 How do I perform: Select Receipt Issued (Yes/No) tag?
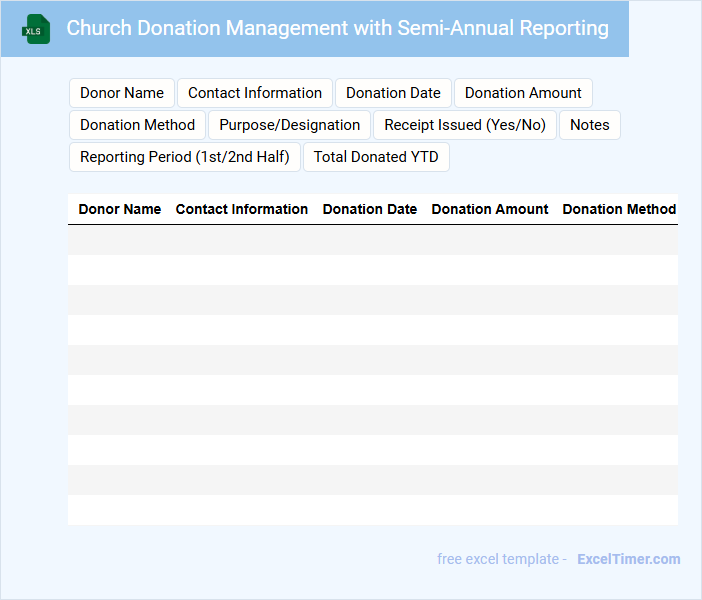(x=465, y=125)
